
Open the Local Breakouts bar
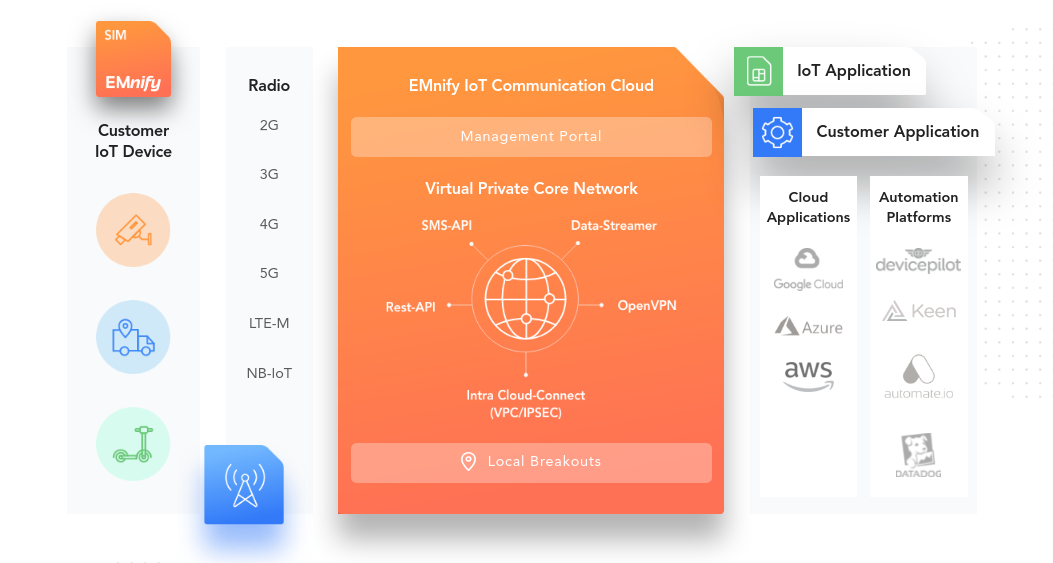click(x=531, y=462)
